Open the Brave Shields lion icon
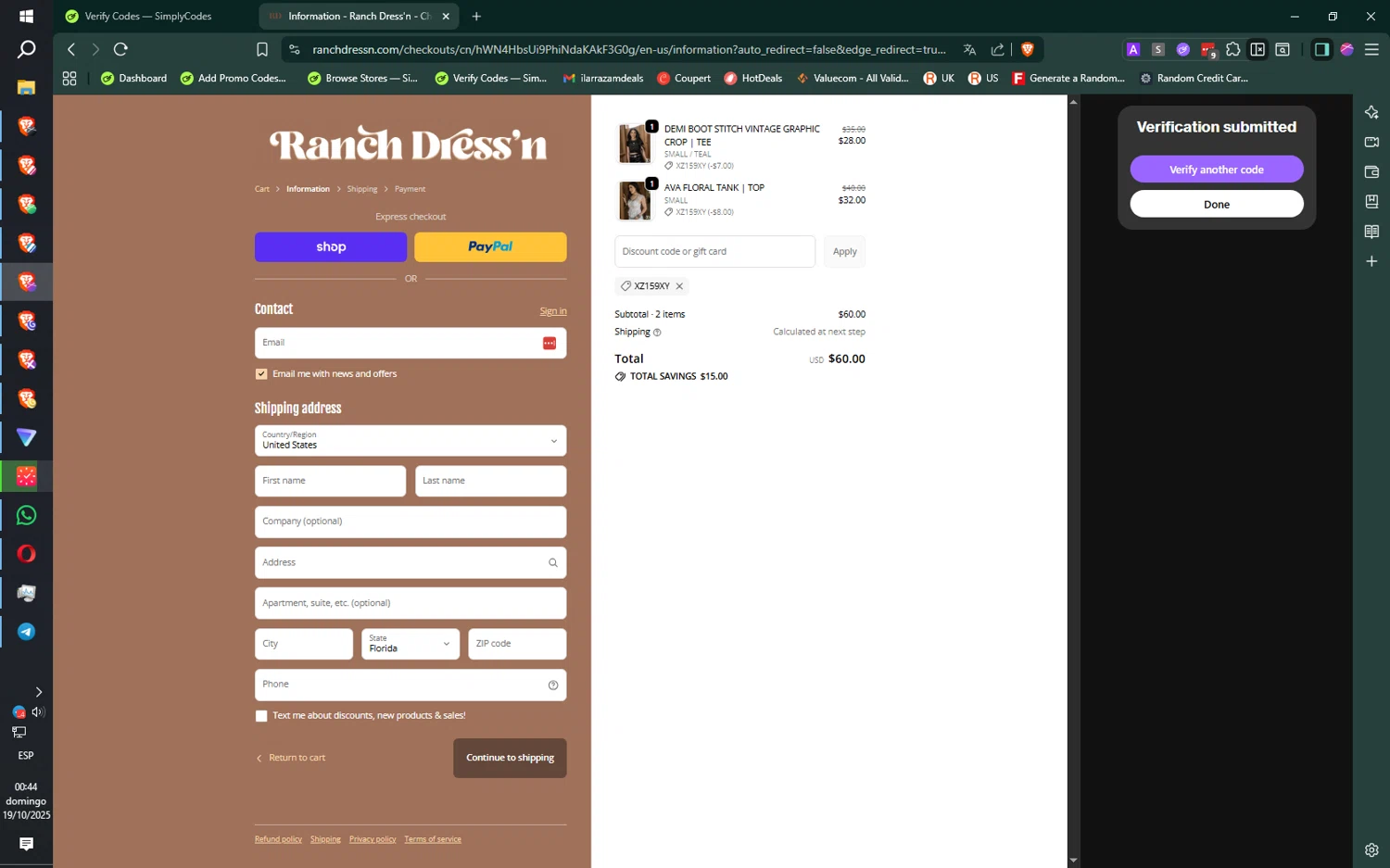 point(1027,49)
